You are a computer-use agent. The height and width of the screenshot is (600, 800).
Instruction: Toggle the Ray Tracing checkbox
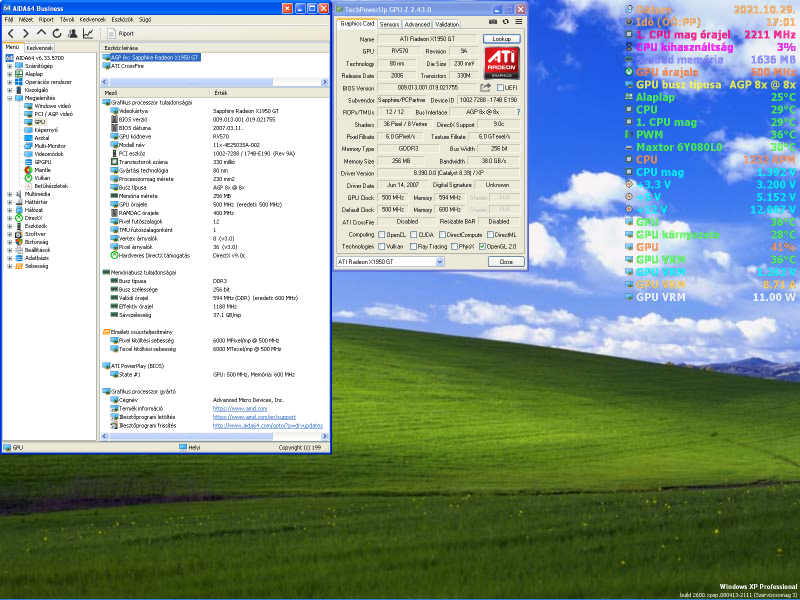tap(413, 246)
